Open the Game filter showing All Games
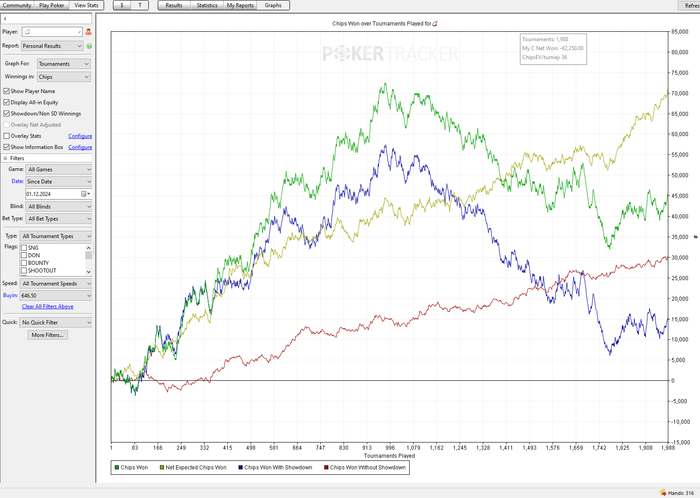 point(59,170)
